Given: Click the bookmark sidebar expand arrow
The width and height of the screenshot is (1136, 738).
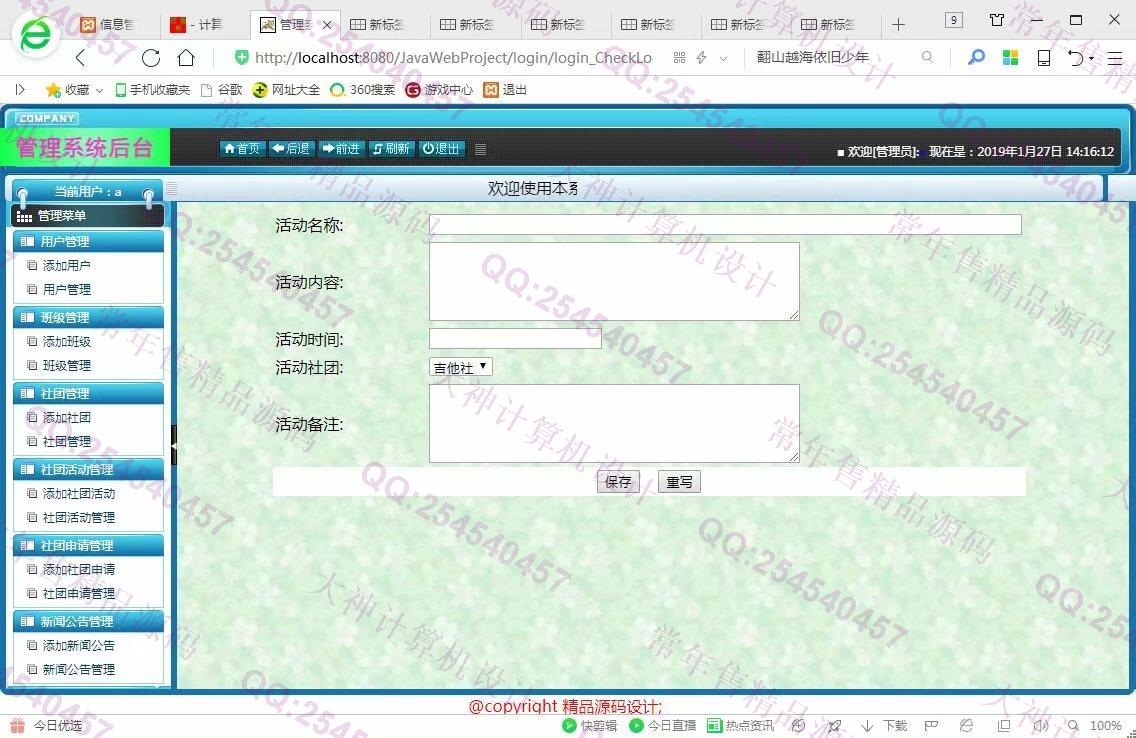Looking at the screenshot, I should [x=20, y=90].
